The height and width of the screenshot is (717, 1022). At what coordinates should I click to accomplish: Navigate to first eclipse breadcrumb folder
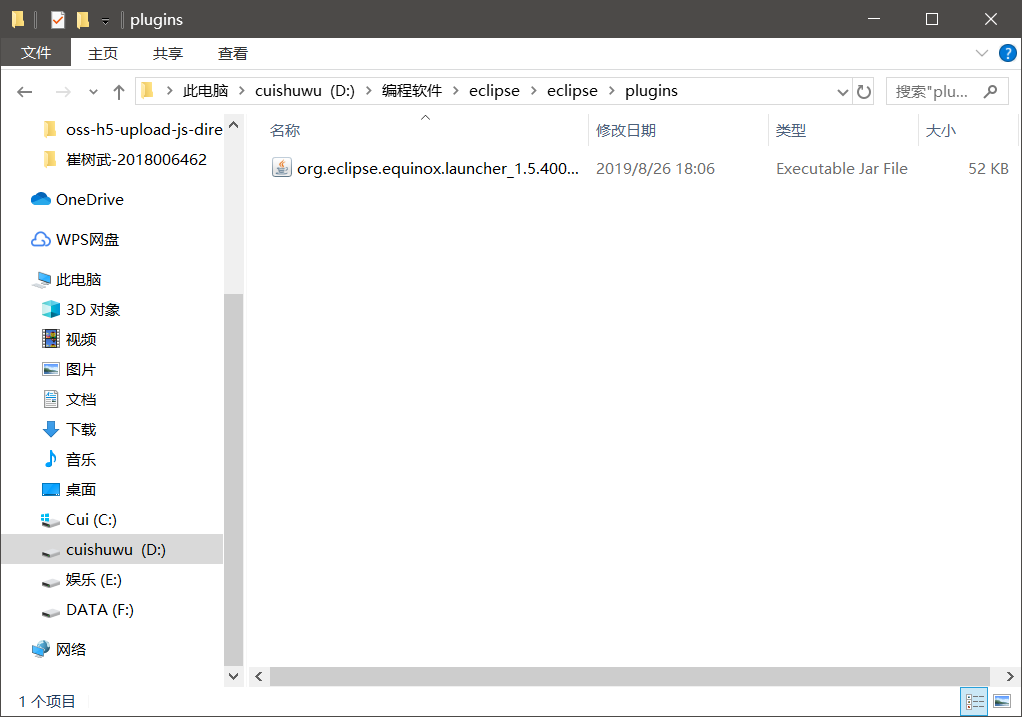pyautogui.click(x=495, y=91)
